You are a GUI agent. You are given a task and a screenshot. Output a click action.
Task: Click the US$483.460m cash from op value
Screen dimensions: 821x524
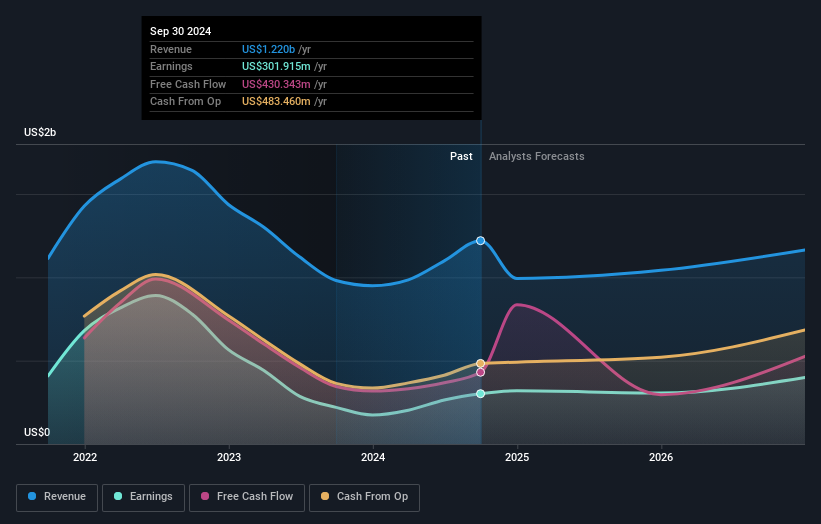coord(276,102)
